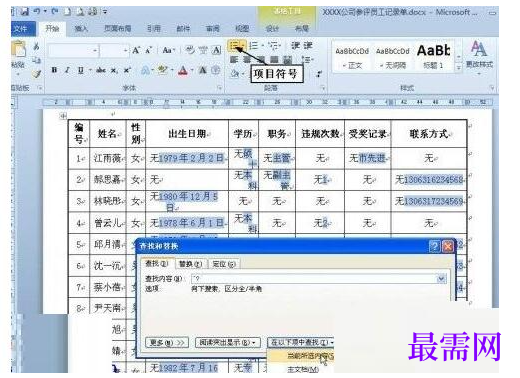The height and width of the screenshot is (378, 520).
Task: Click the name cell 曾云儿
Action: point(107,223)
